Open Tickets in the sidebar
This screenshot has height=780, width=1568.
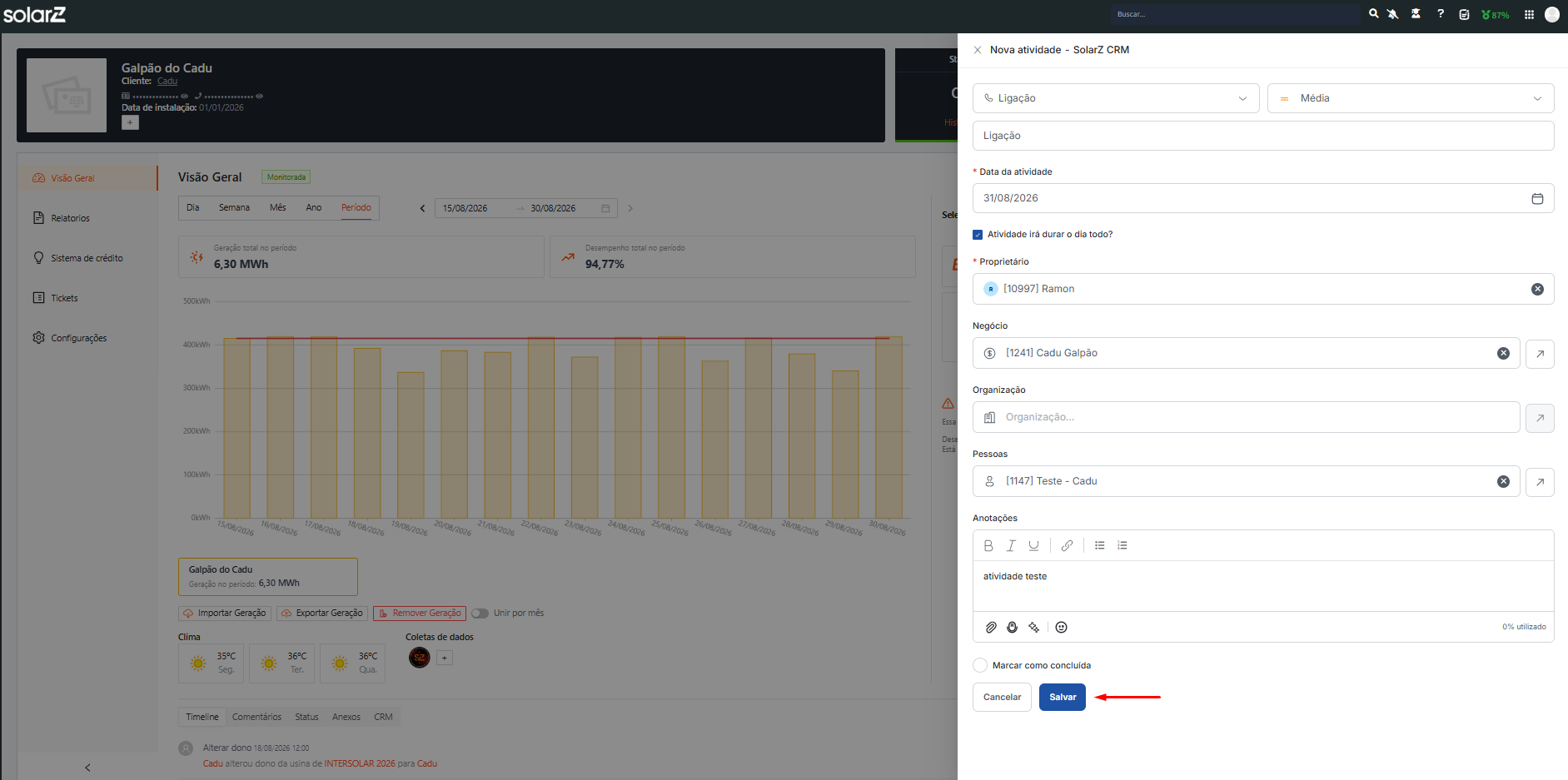(x=87, y=298)
